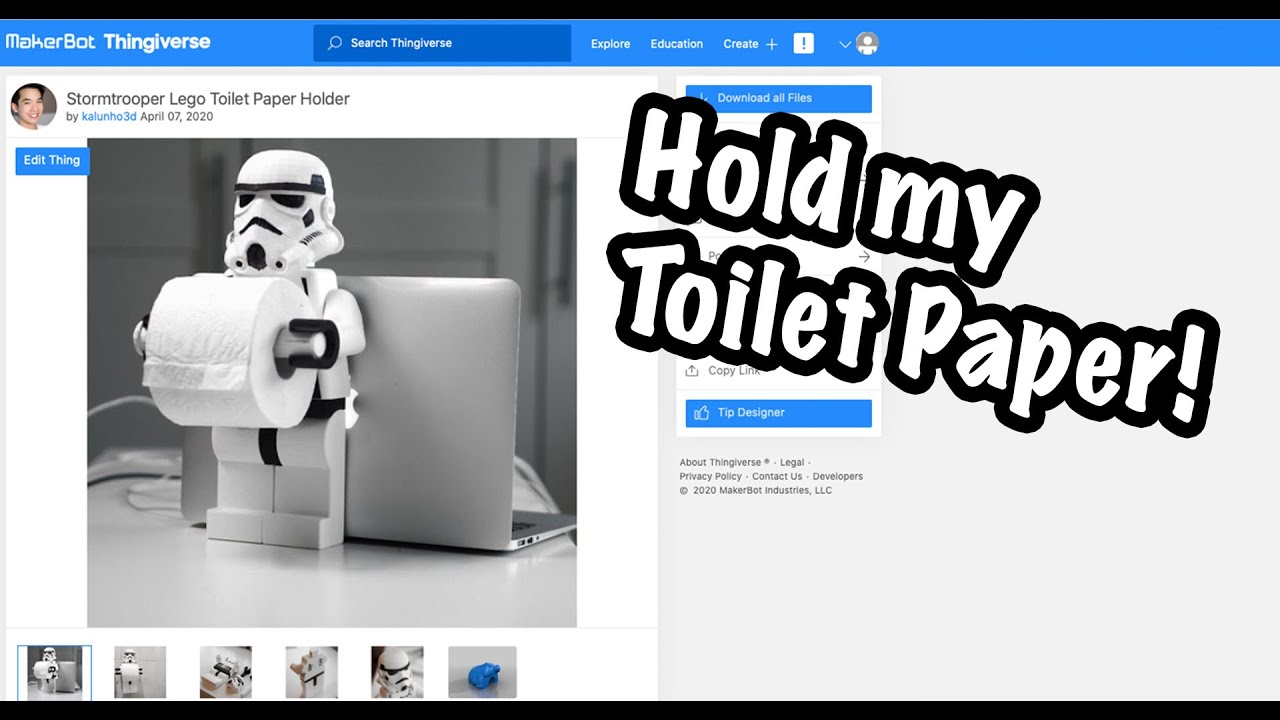Expand the account dropdown chevron
The image size is (1280, 720).
point(845,44)
